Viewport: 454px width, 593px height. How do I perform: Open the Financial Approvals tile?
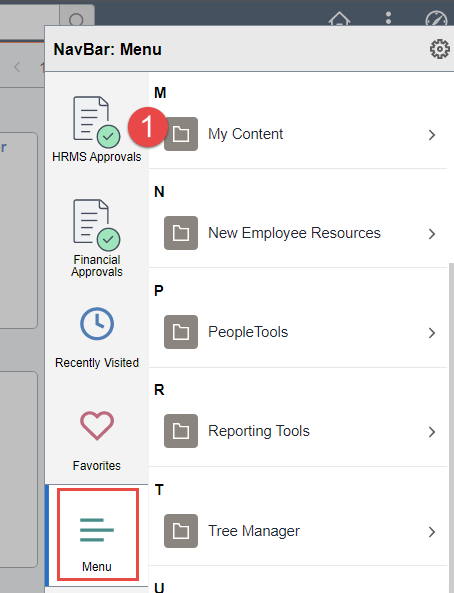(96, 238)
